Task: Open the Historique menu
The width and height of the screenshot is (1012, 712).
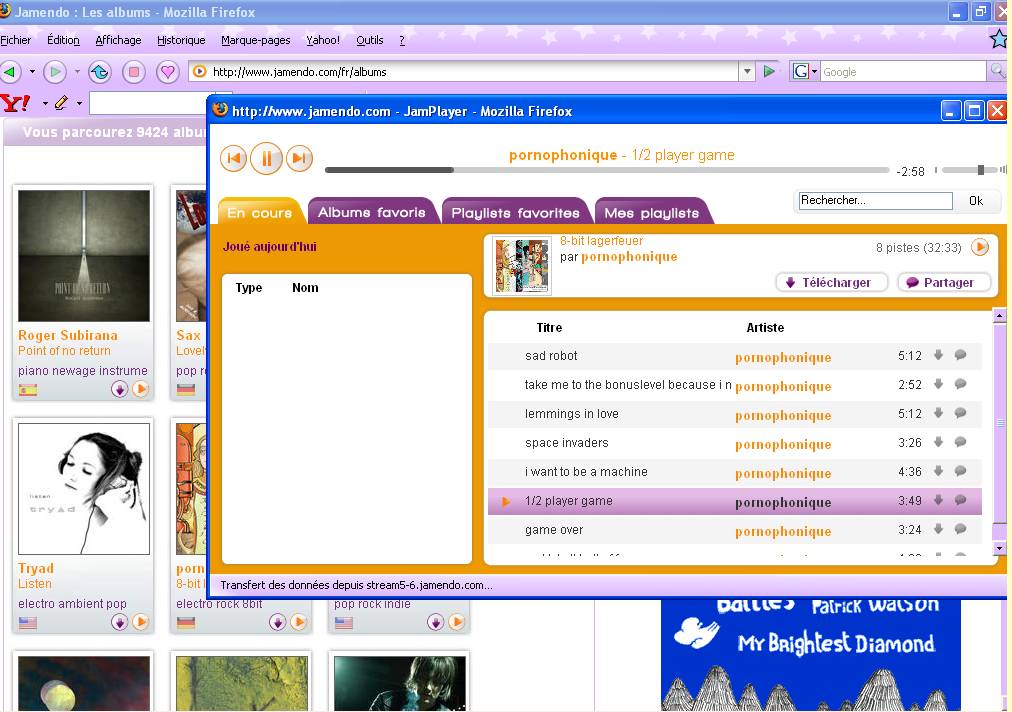Action: tap(181, 40)
